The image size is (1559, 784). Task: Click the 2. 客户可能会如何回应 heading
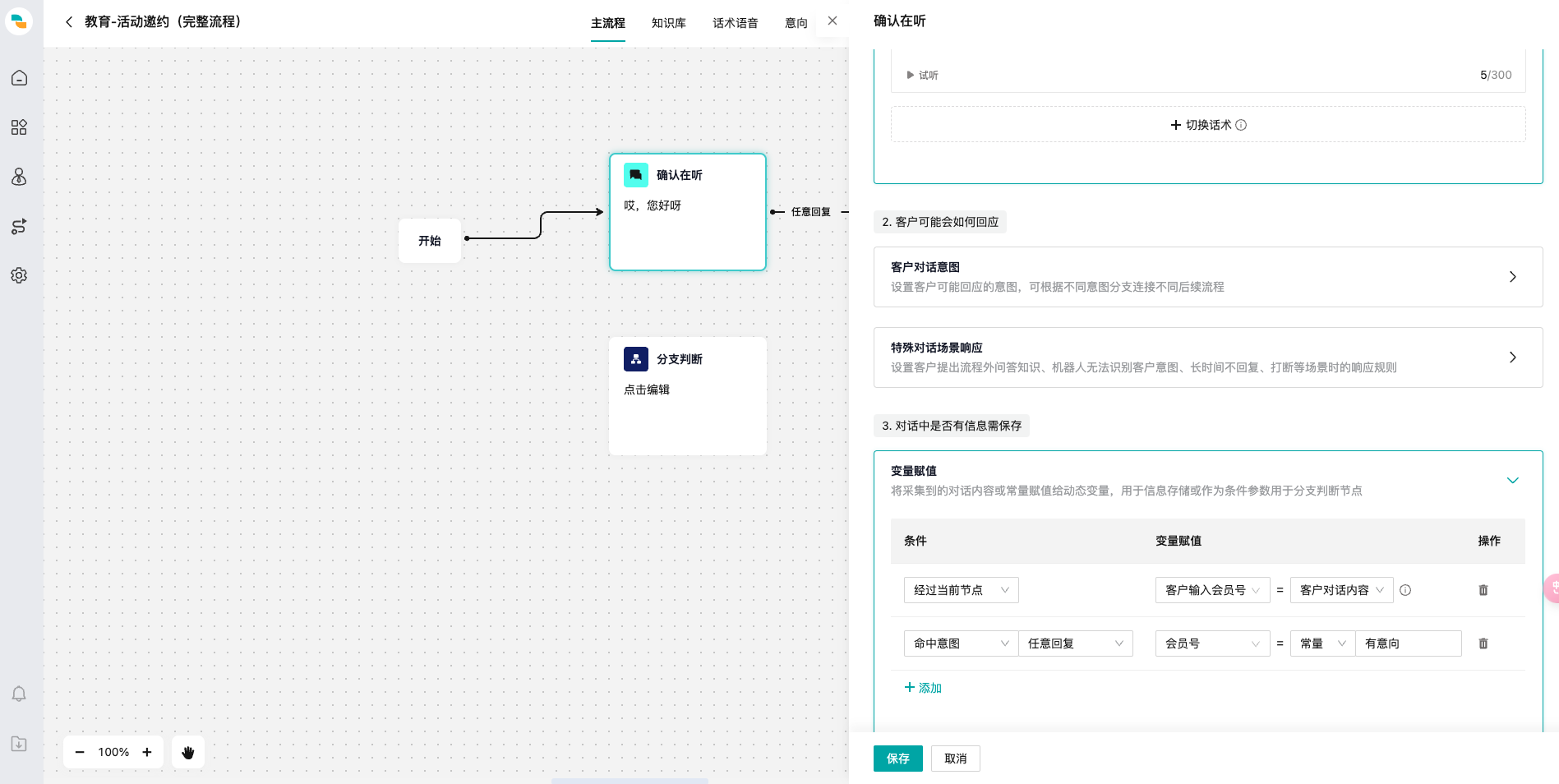tap(940, 222)
